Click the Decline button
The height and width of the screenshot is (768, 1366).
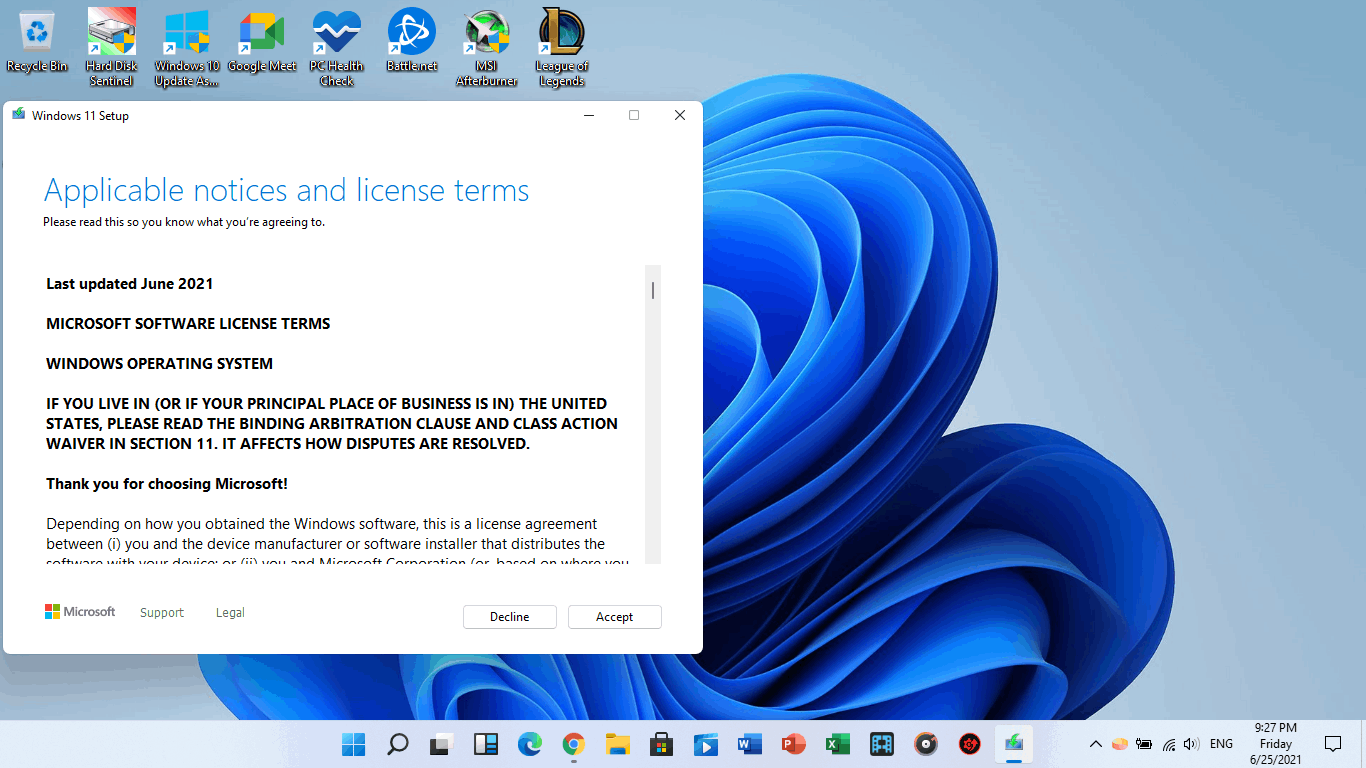pyautogui.click(x=509, y=617)
